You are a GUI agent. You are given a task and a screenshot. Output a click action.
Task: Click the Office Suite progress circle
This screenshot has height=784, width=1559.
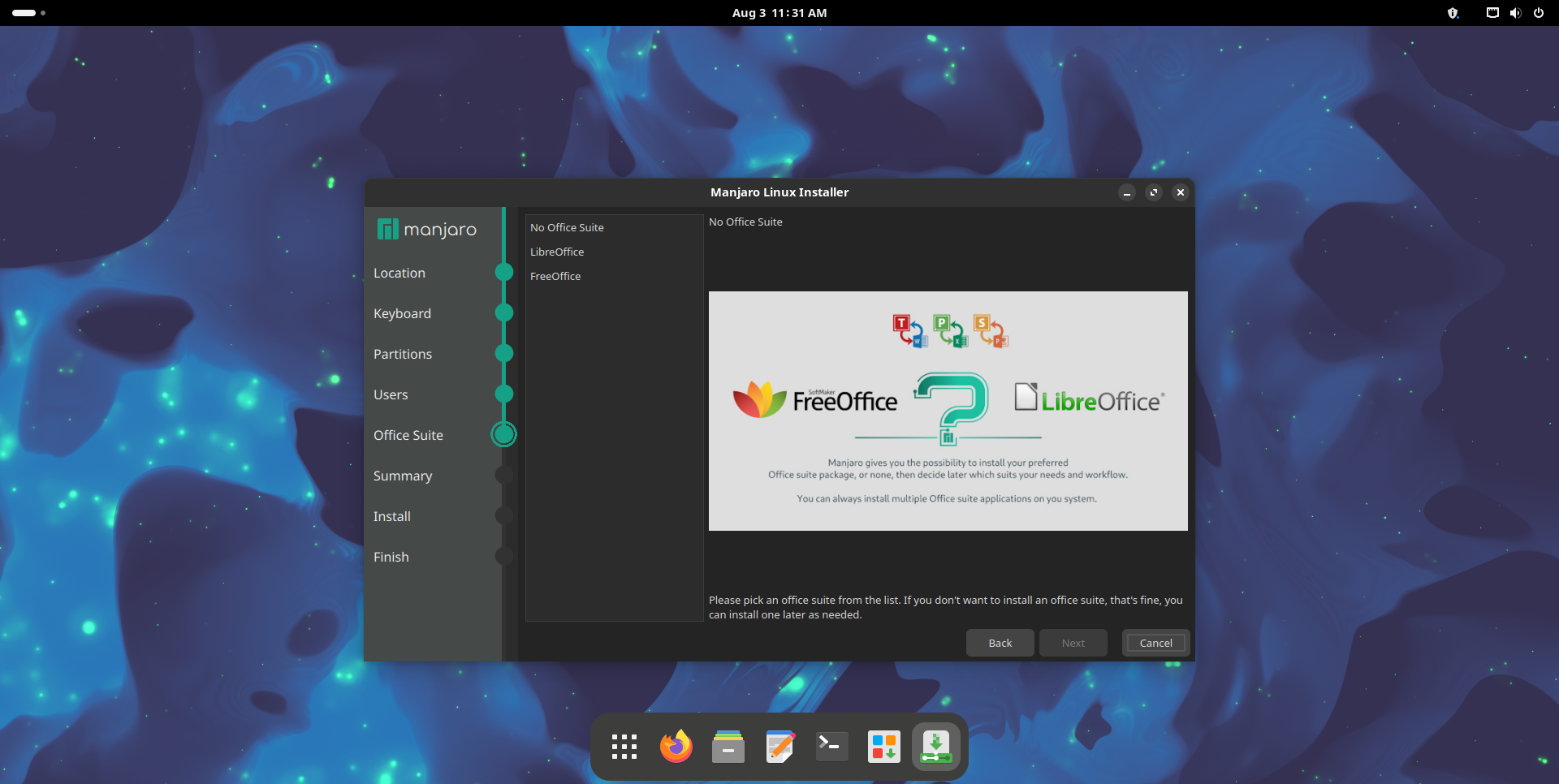pos(504,435)
